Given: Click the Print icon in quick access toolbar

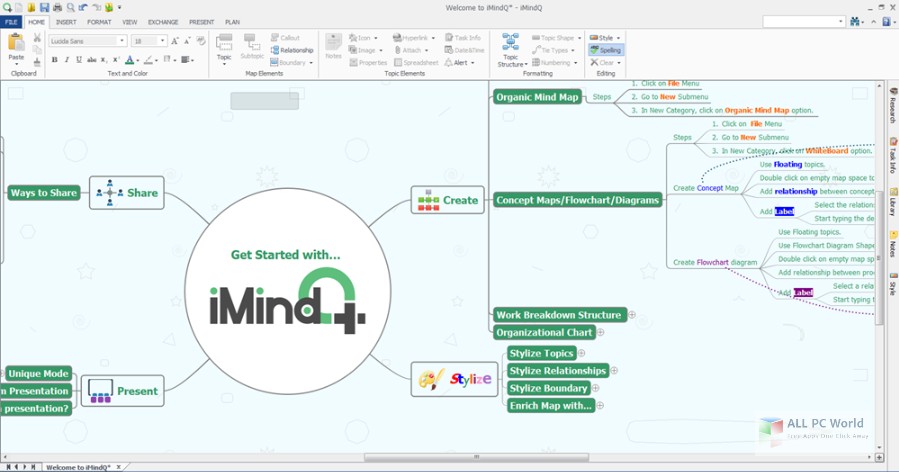Looking at the screenshot, I should click(57, 7).
